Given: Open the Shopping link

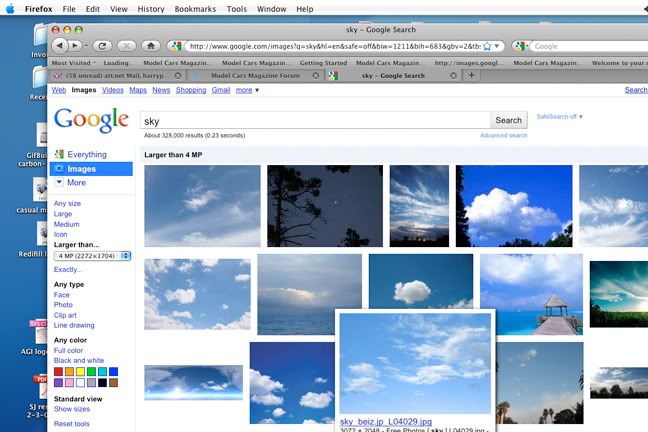Looking at the screenshot, I should [x=191, y=90].
